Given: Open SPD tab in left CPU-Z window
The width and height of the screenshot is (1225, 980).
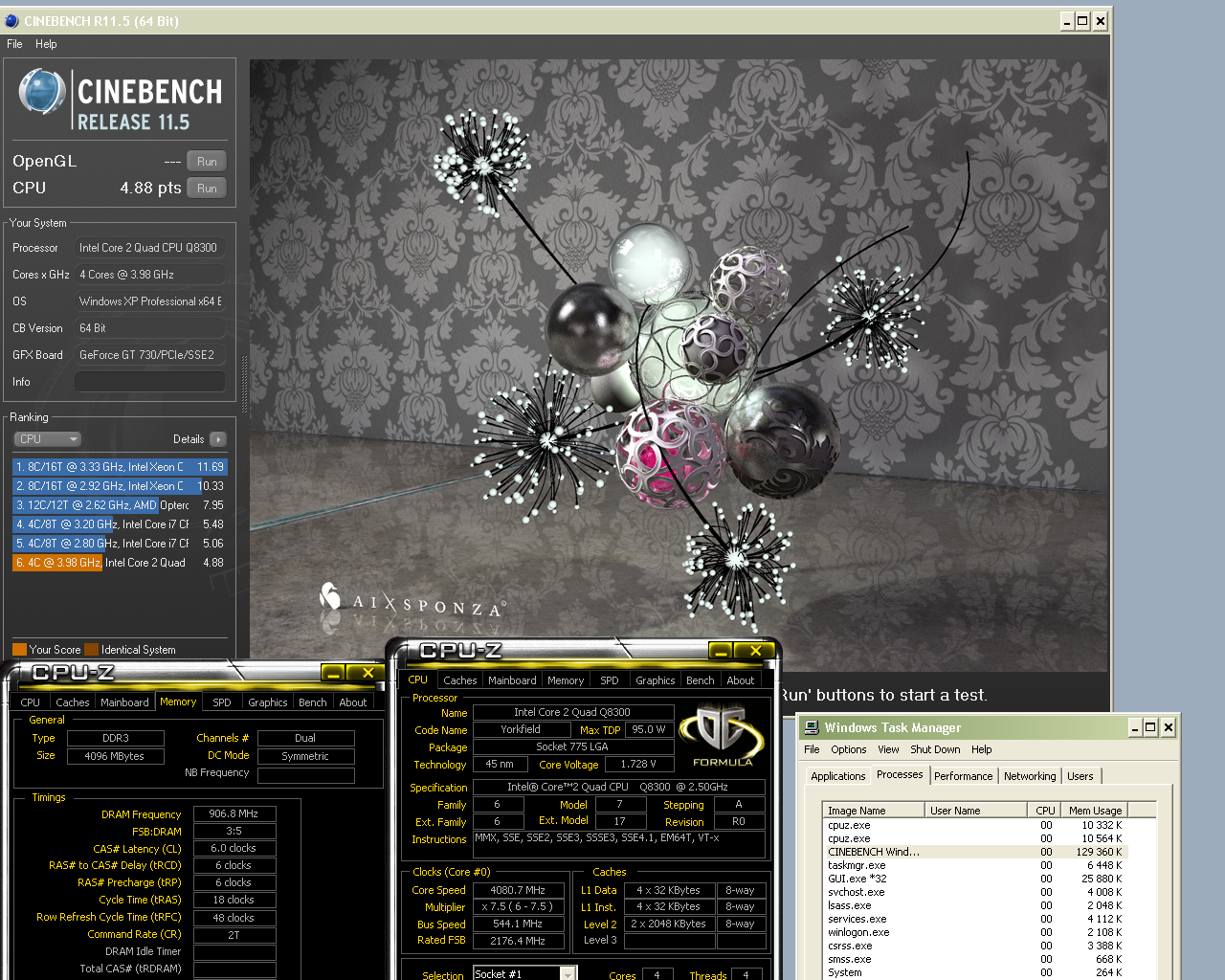Looking at the screenshot, I should (x=222, y=702).
